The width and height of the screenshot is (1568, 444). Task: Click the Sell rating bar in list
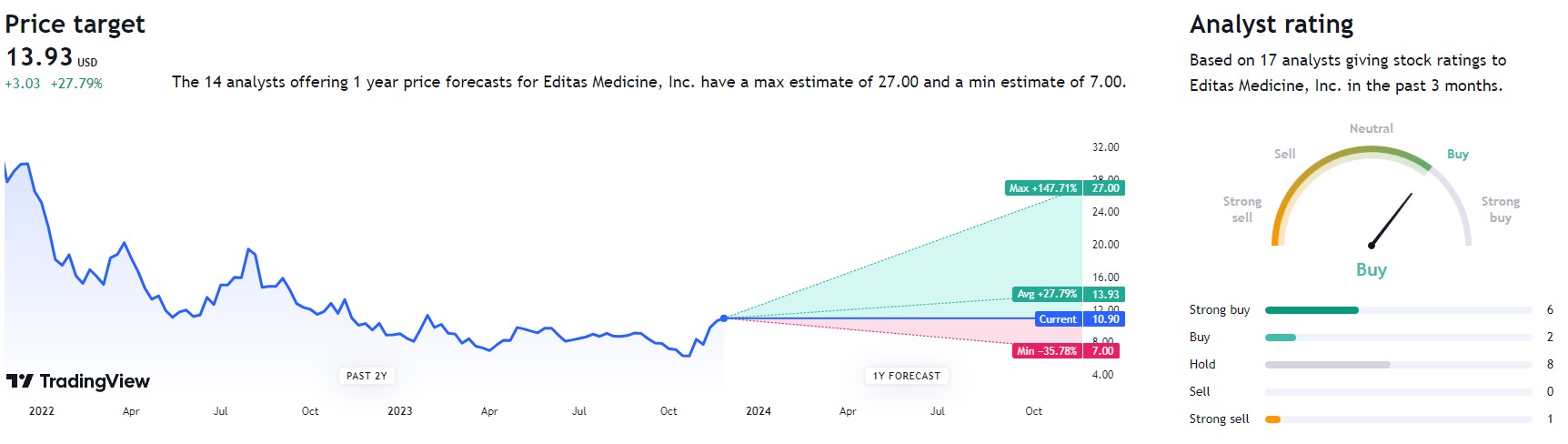1398,392
